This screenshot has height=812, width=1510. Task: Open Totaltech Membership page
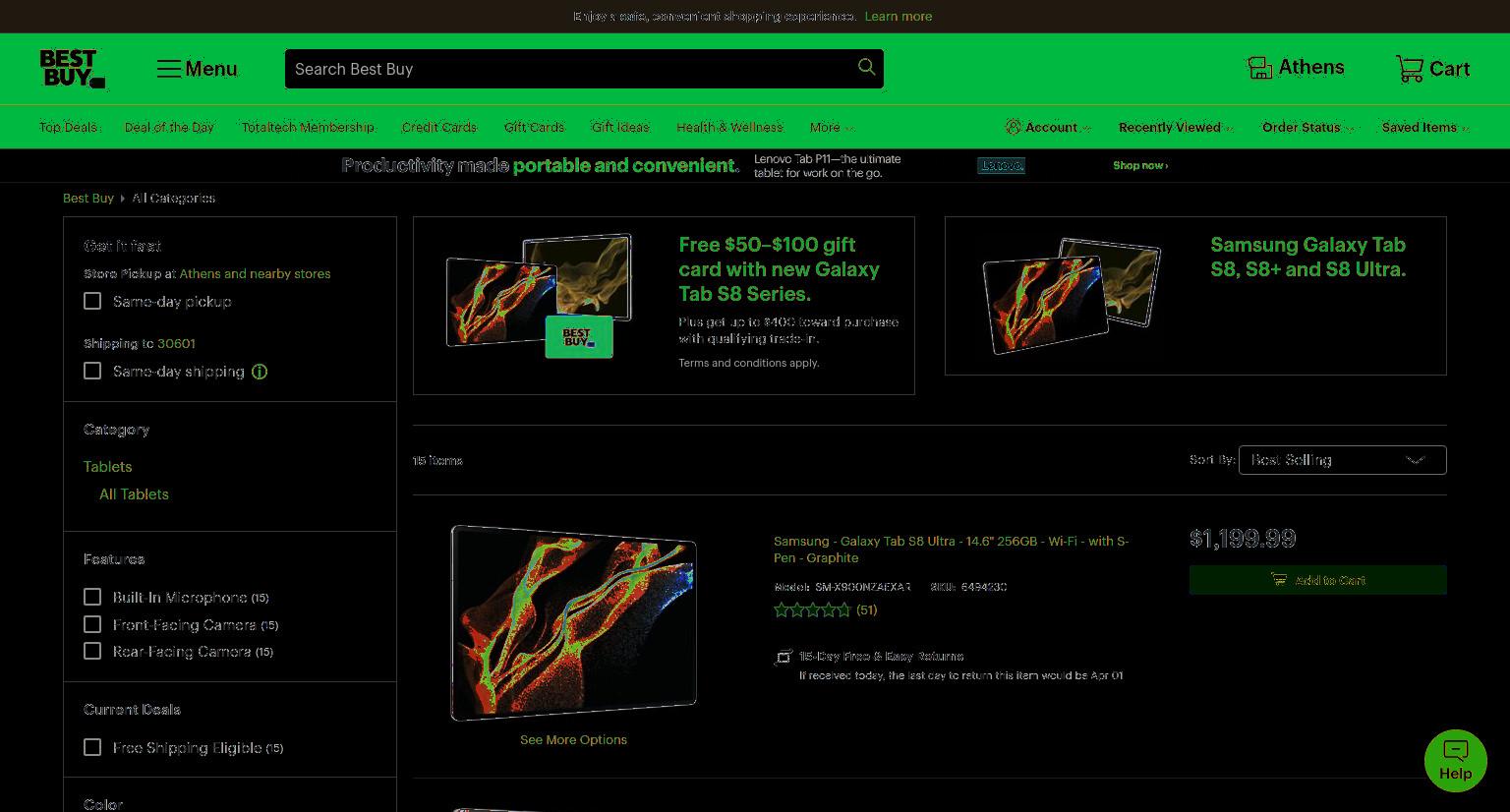coord(308,128)
